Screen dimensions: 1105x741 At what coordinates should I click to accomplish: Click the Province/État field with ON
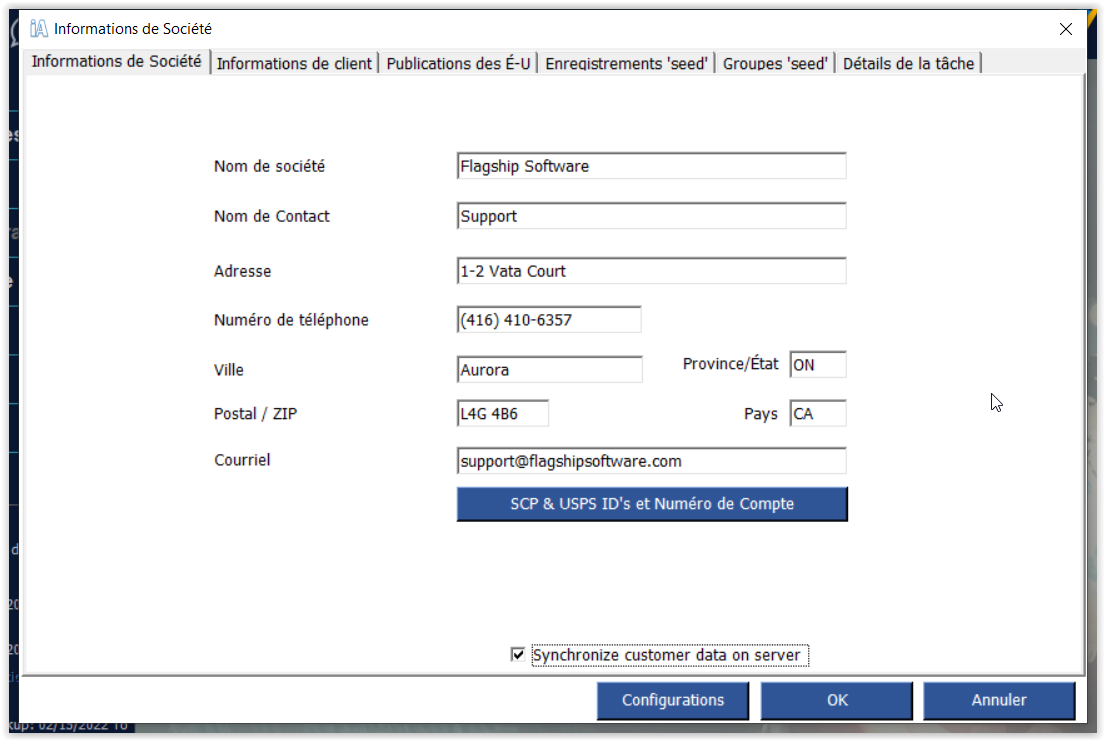point(817,365)
